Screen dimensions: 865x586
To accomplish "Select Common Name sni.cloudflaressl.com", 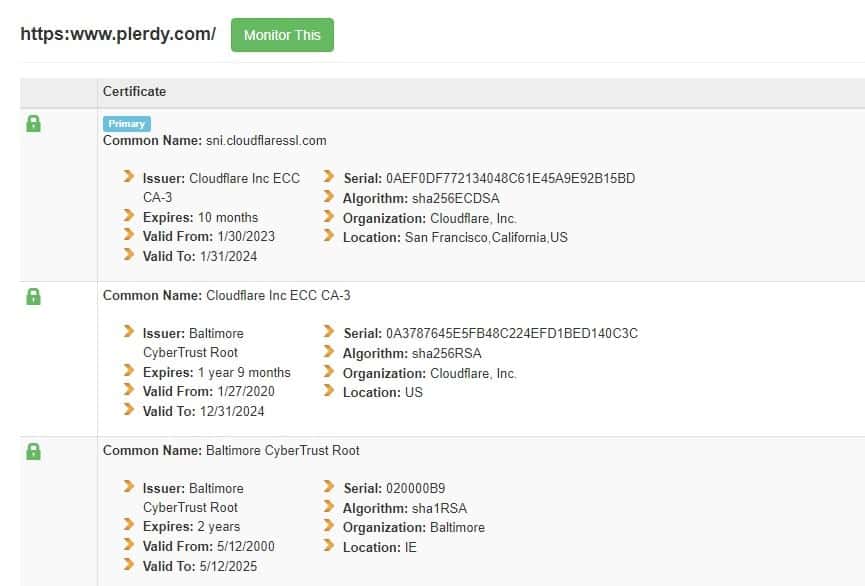I will pos(215,141).
